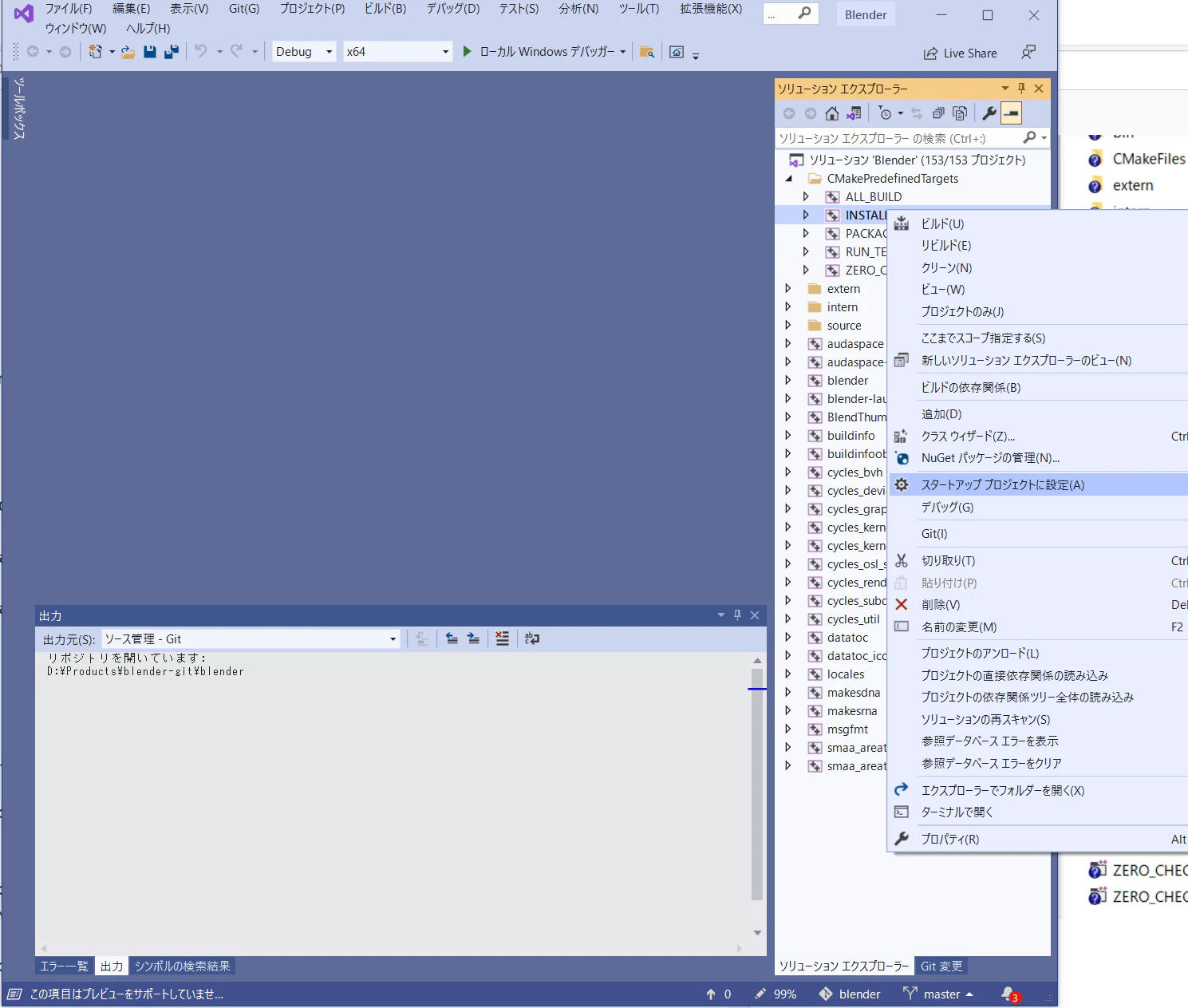Expand the blender project node
This screenshot has height=1008, width=1188.
click(x=788, y=380)
